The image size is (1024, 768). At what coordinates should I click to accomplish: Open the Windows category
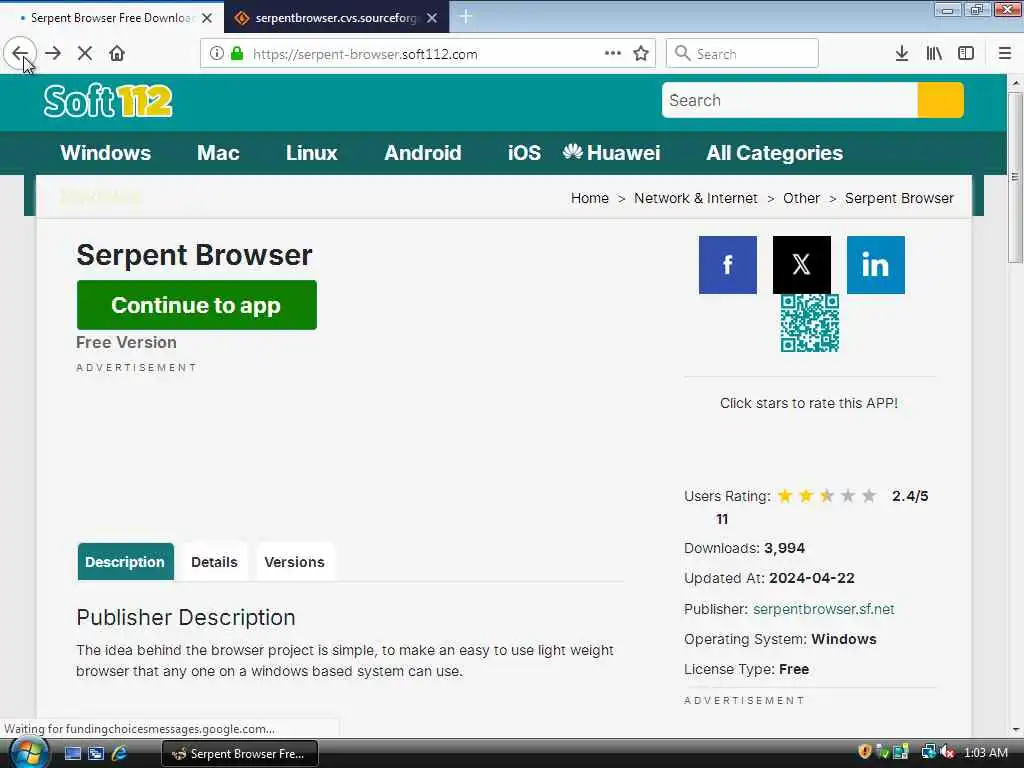tap(106, 153)
